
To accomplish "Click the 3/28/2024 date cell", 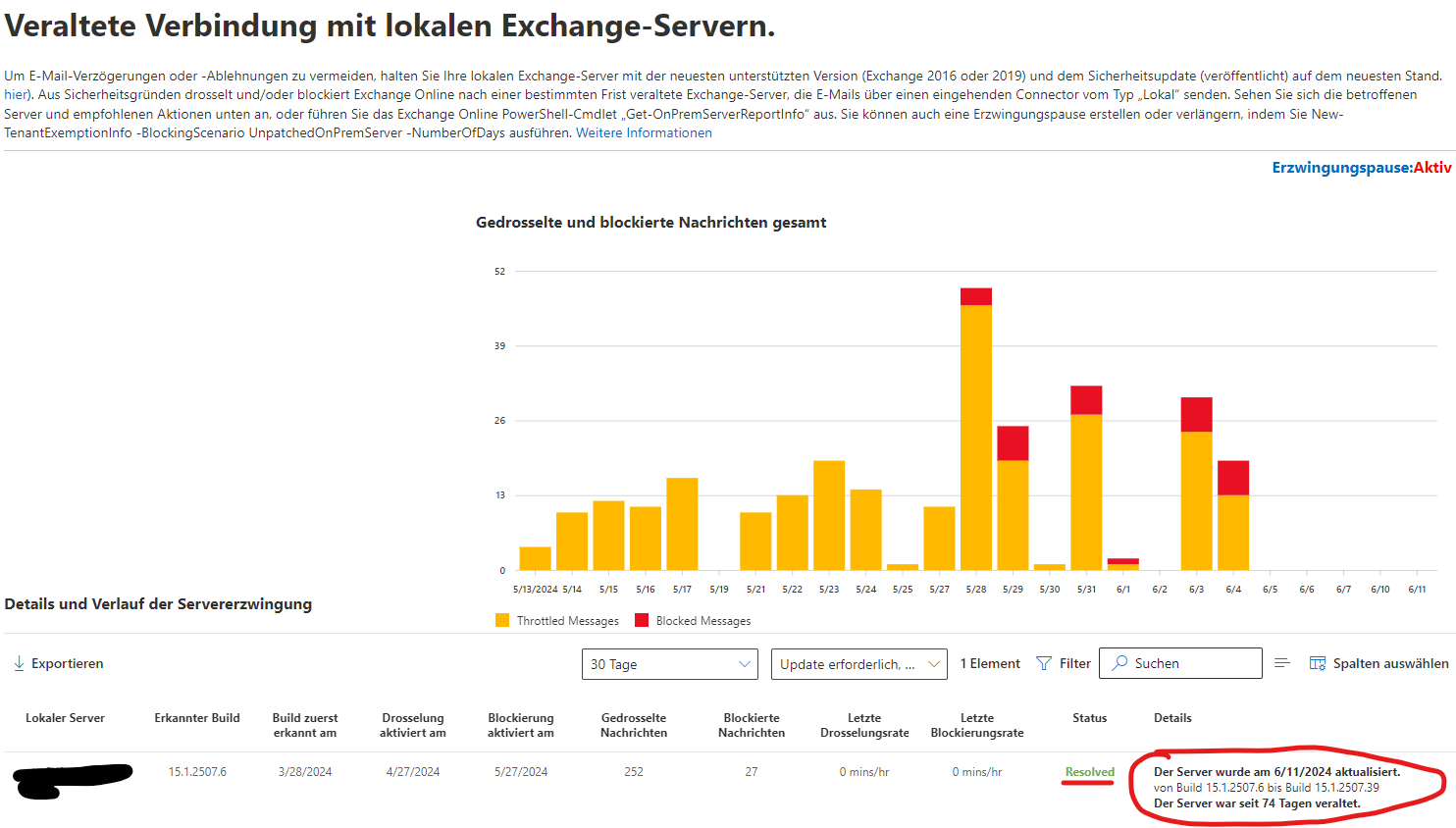I will point(305,772).
